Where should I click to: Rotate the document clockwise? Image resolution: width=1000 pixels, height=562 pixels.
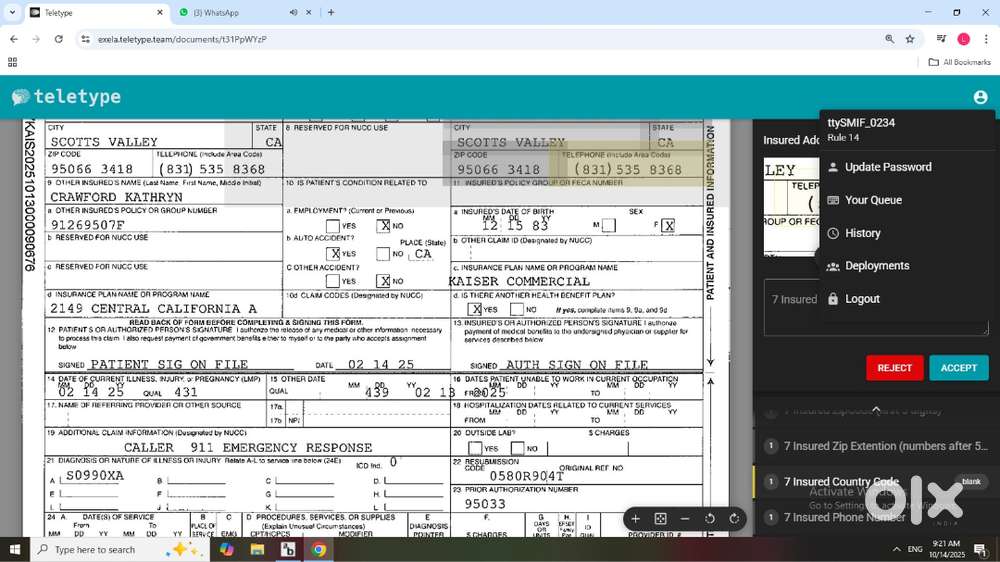(734, 519)
